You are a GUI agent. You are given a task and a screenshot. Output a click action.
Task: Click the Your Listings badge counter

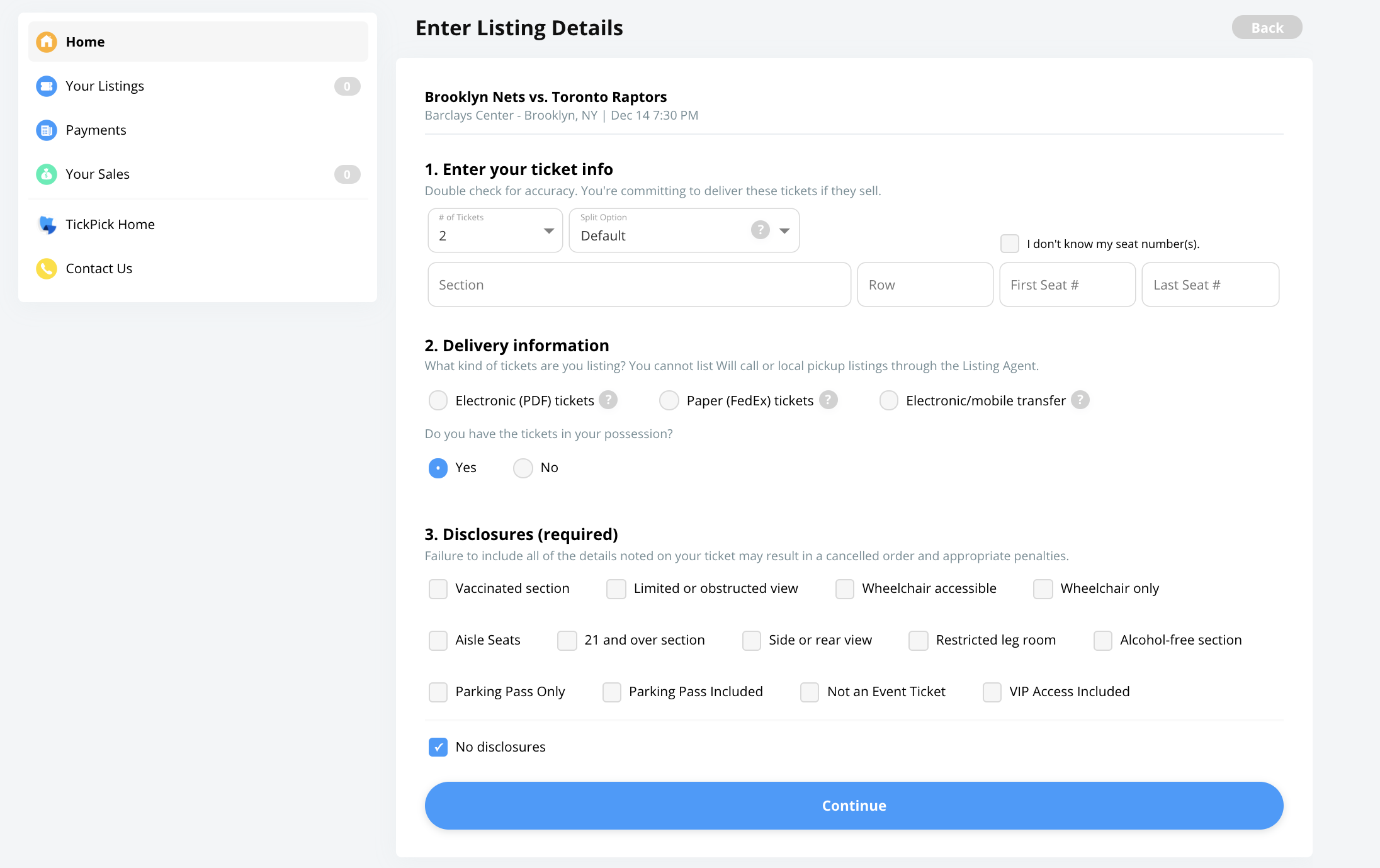pyautogui.click(x=346, y=86)
